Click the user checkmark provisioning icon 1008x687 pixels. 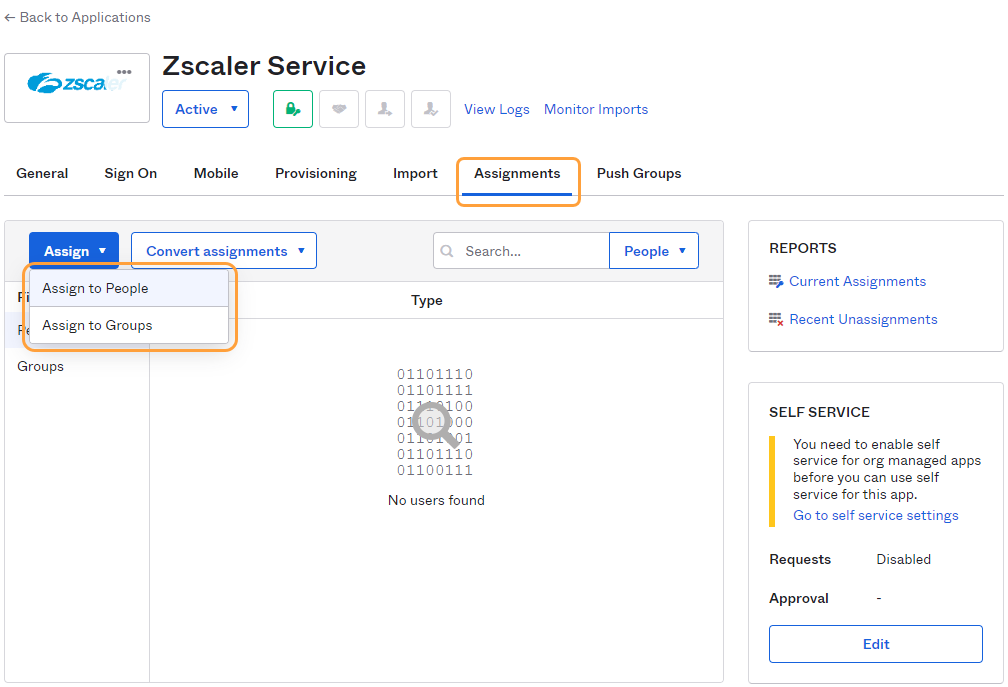pos(431,109)
